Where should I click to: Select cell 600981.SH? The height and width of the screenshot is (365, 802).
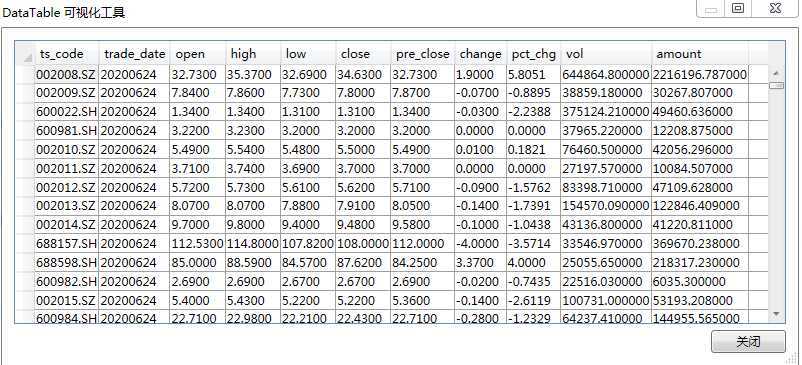pos(66,131)
